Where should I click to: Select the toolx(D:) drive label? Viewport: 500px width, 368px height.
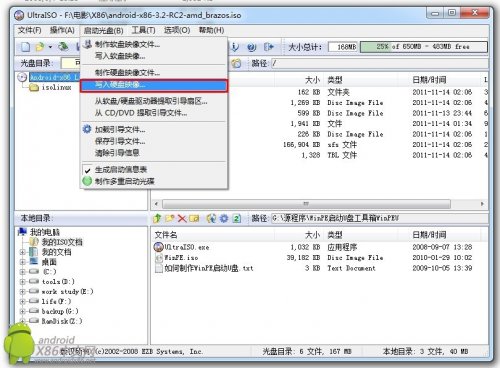(58, 282)
